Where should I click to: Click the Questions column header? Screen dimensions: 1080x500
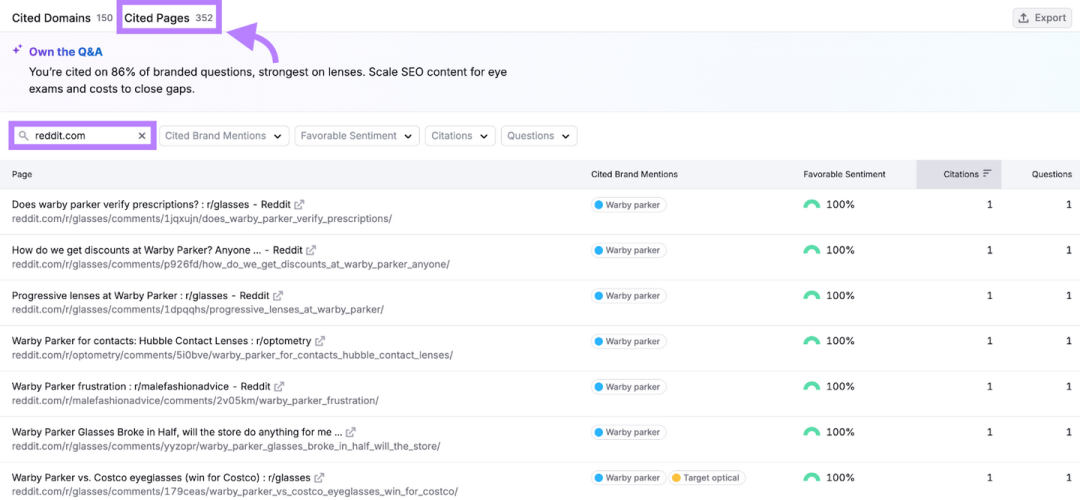point(1051,174)
